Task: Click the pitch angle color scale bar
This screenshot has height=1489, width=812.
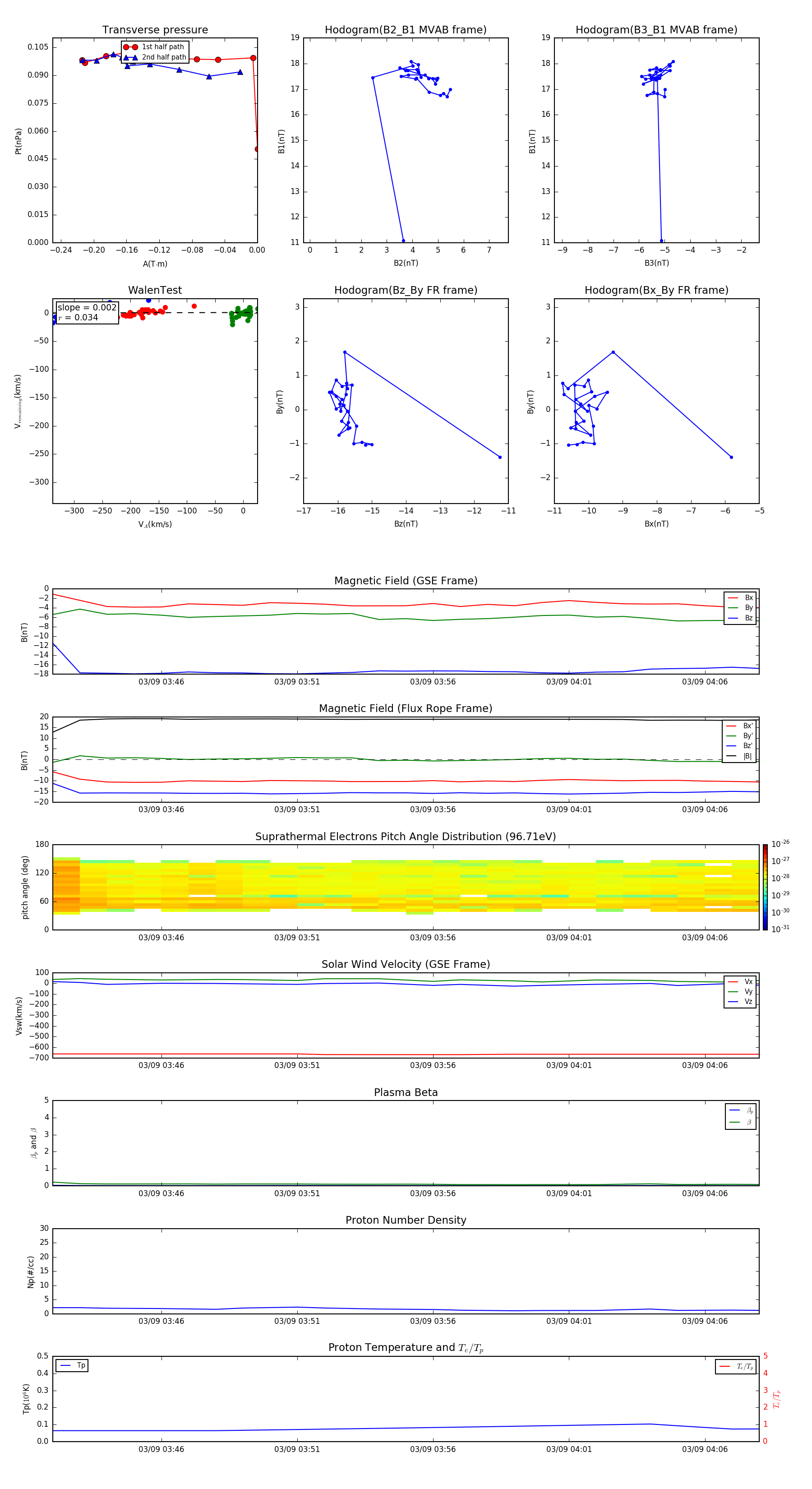Action: (765, 887)
